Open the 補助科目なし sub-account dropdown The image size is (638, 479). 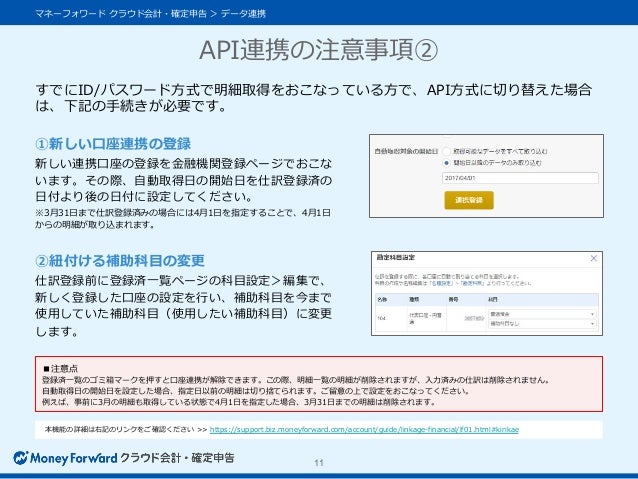tap(543, 324)
